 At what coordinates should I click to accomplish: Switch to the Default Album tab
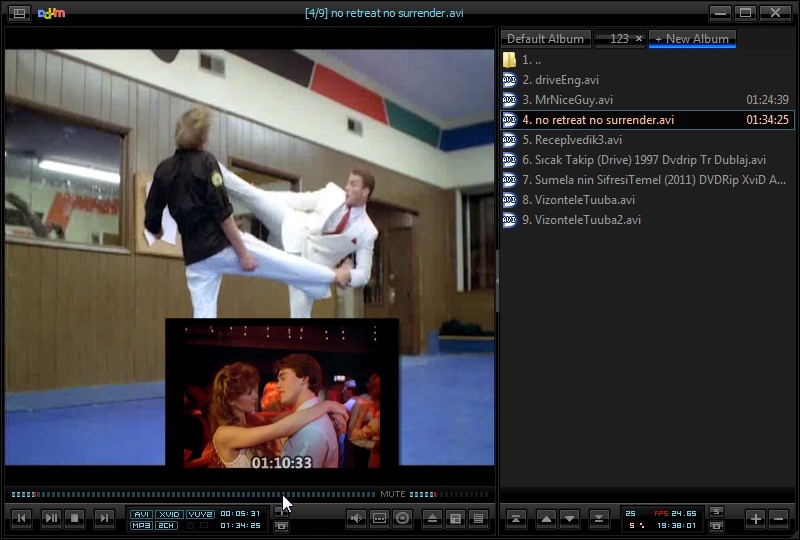[545, 39]
